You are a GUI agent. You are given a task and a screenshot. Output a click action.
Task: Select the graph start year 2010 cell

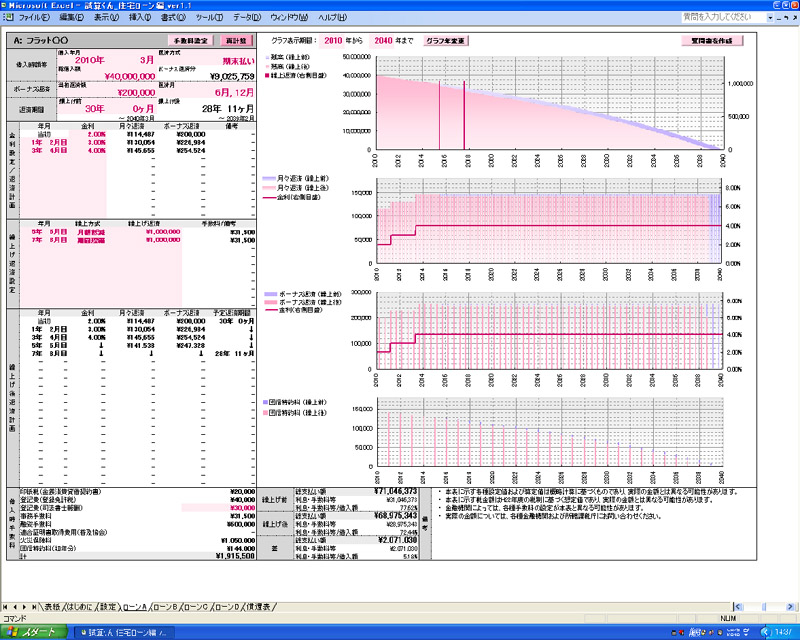coord(332,41)
